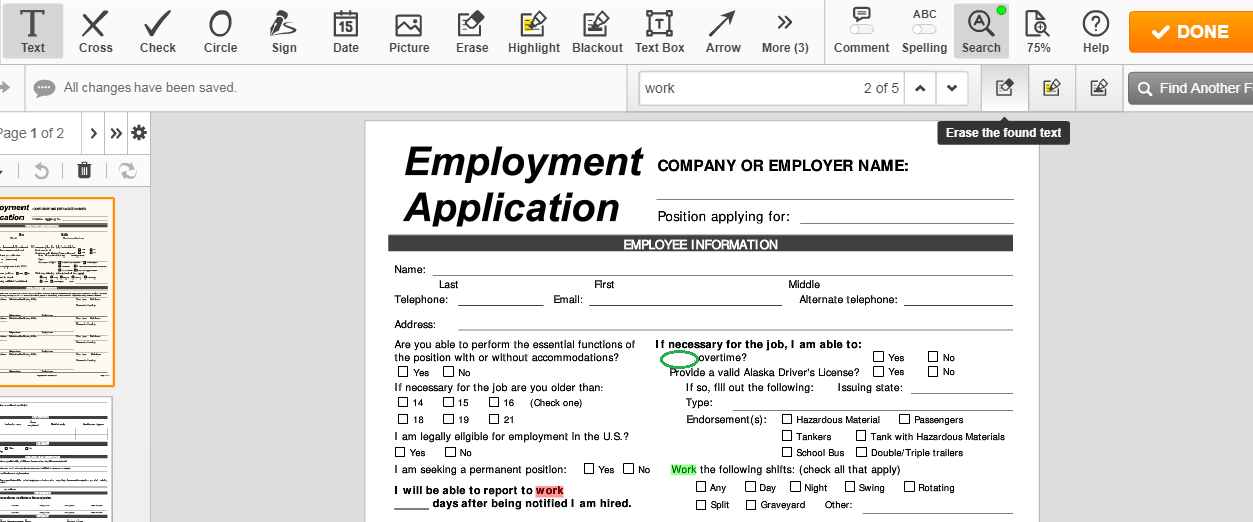Open the Help icon
The image size is (1253, 522).
[x=1096, y=31]
